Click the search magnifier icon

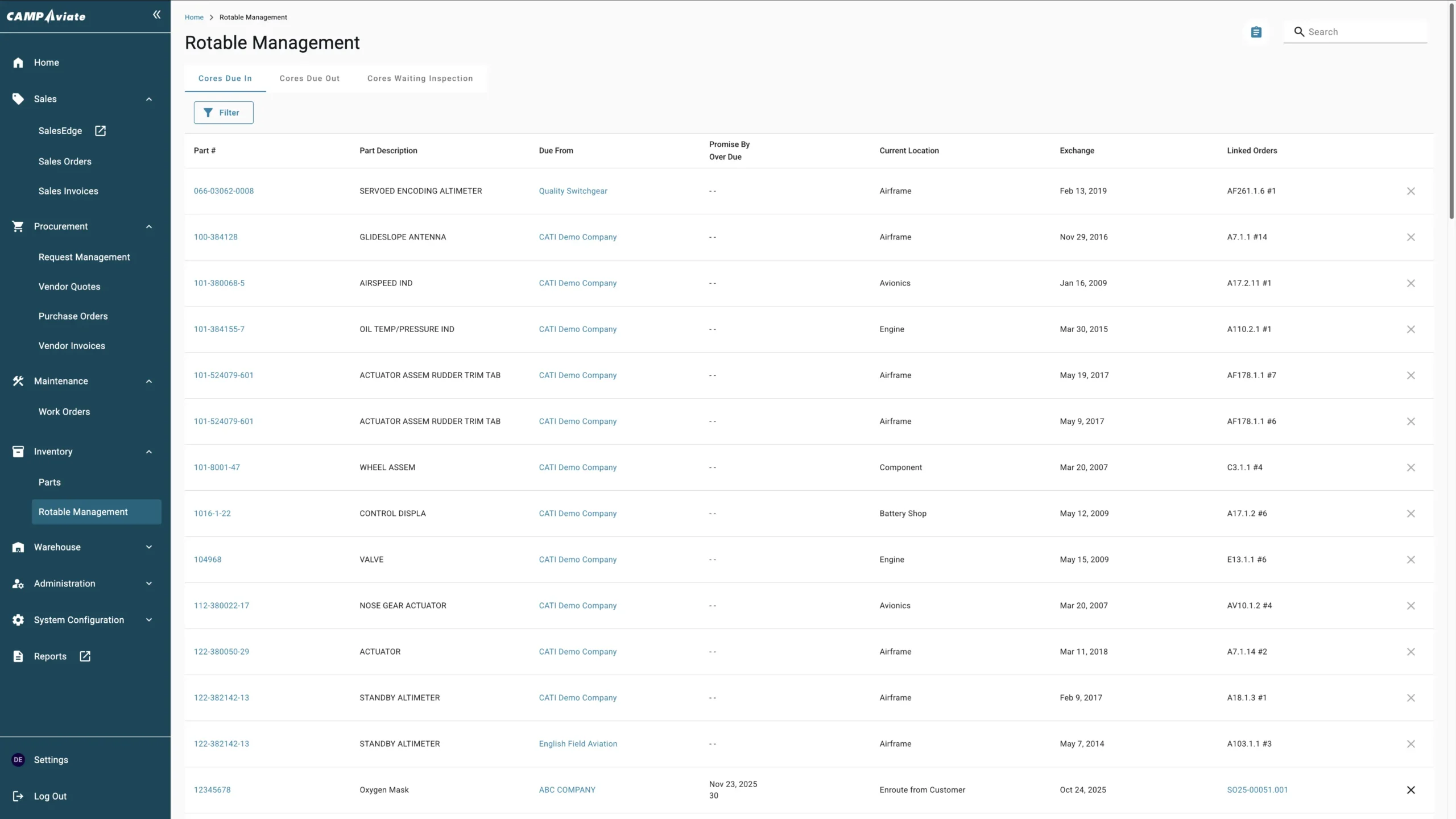[x=1299, y=32]
